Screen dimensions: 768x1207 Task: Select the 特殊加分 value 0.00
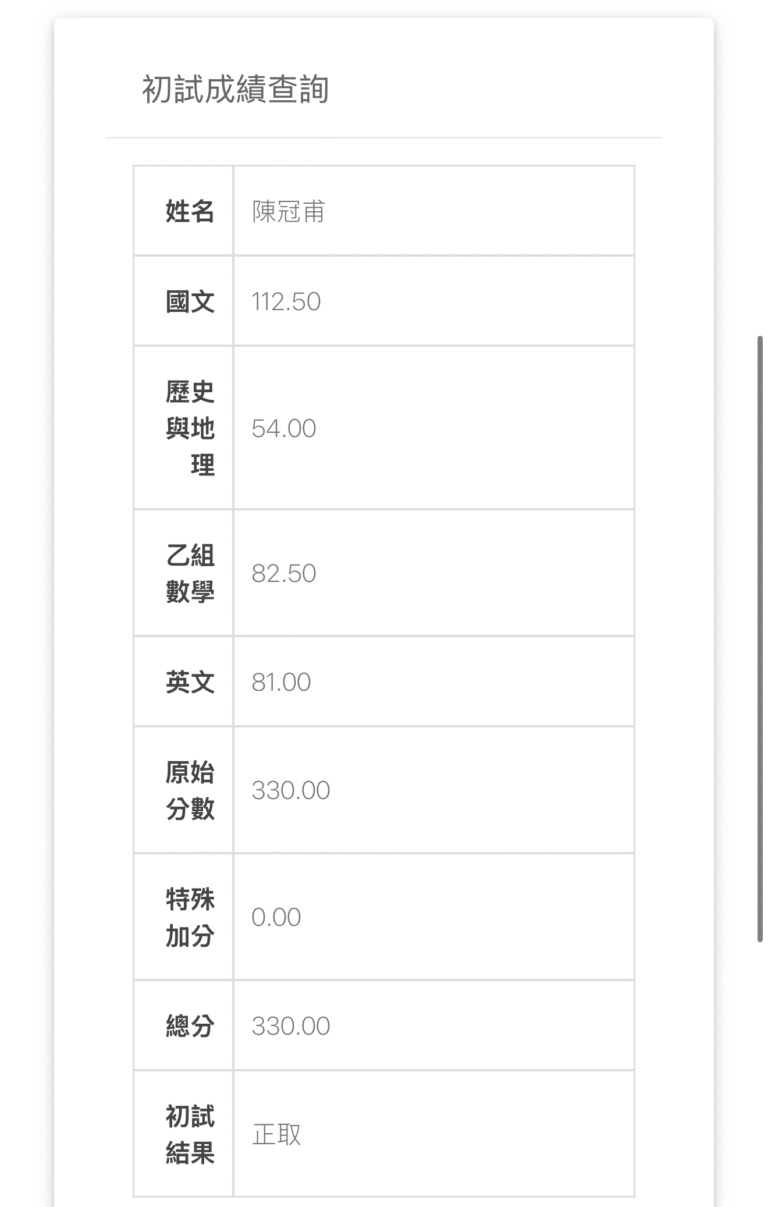[x=276, y=918]
